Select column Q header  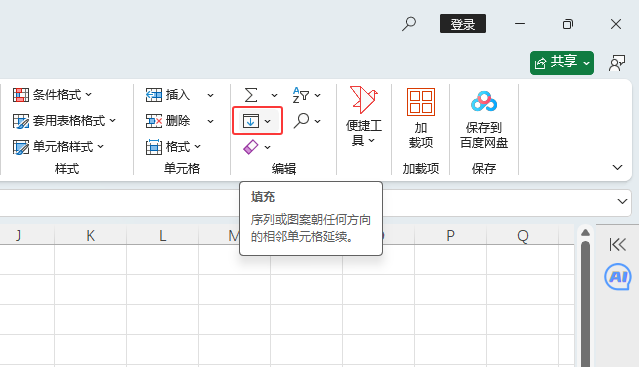(522, 235)
